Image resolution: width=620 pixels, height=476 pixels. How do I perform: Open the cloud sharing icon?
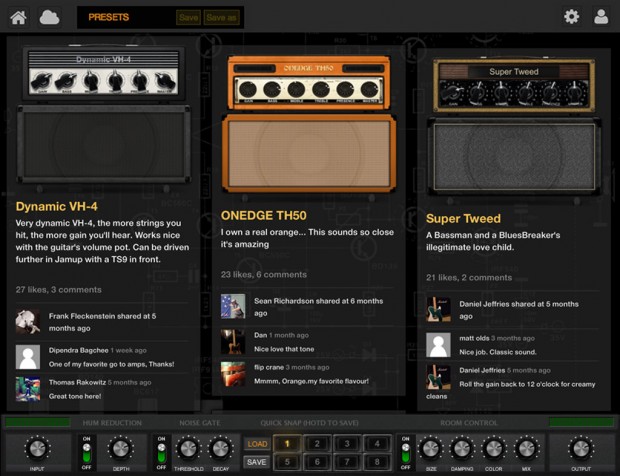coord(49,16)
